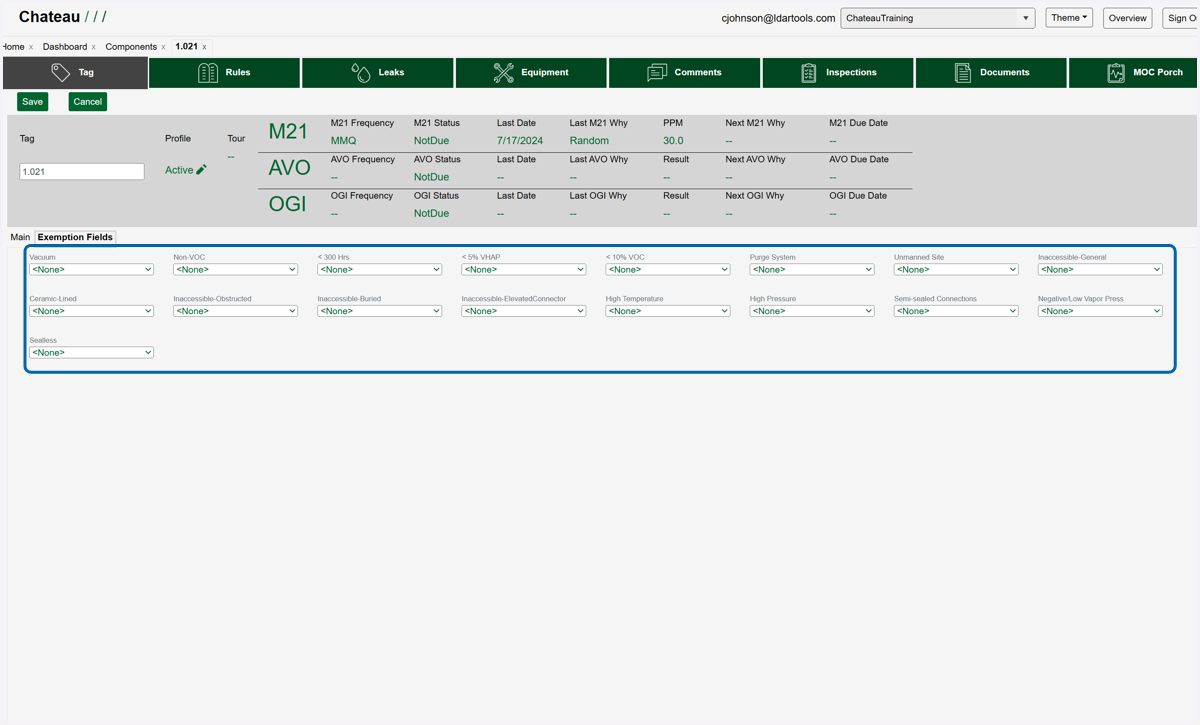Open the Comments section tab
1200x725 pixels.
[x=685, y=73]
